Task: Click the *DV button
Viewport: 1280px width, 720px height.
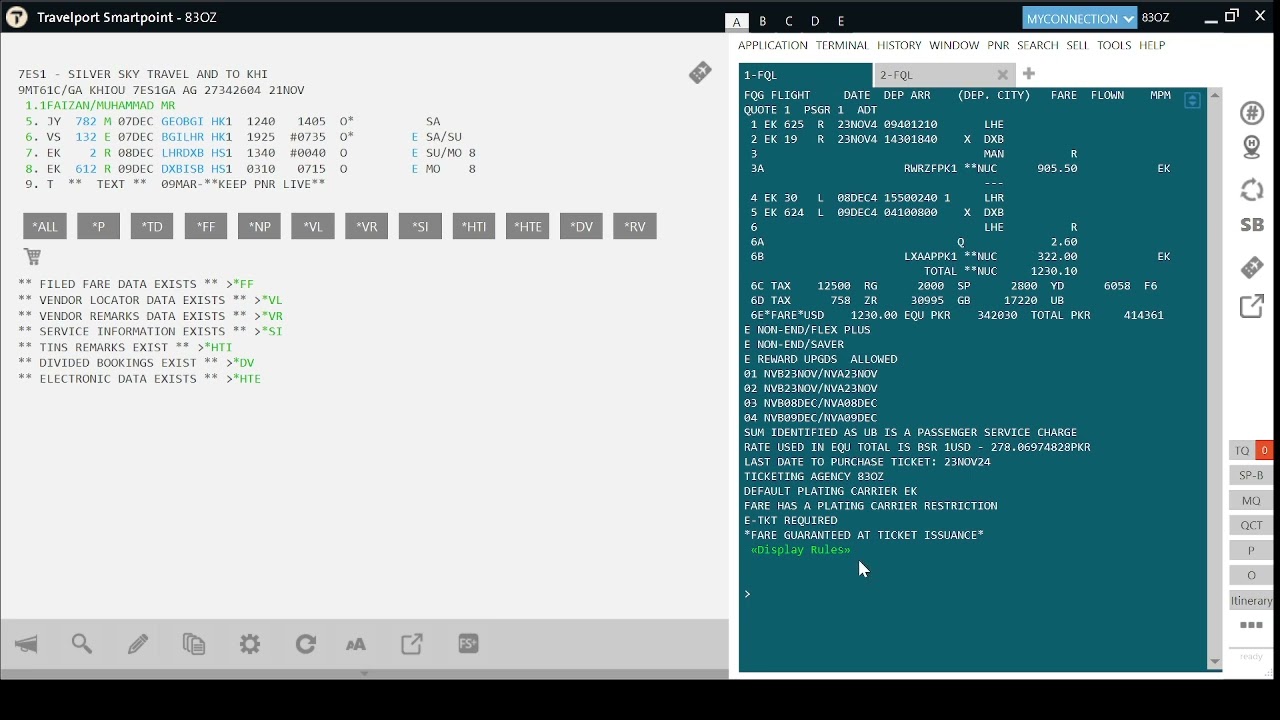Action: [x=581, y=227]
